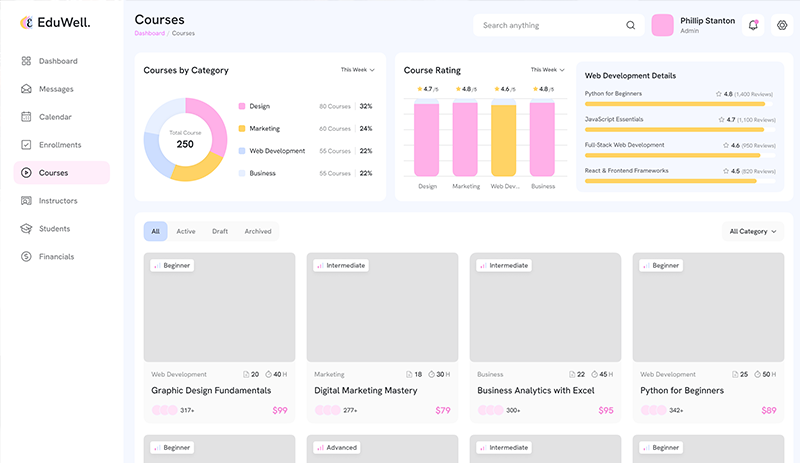Open the All Category dropdown
This screenshot has height=463, width=800.
753,231
